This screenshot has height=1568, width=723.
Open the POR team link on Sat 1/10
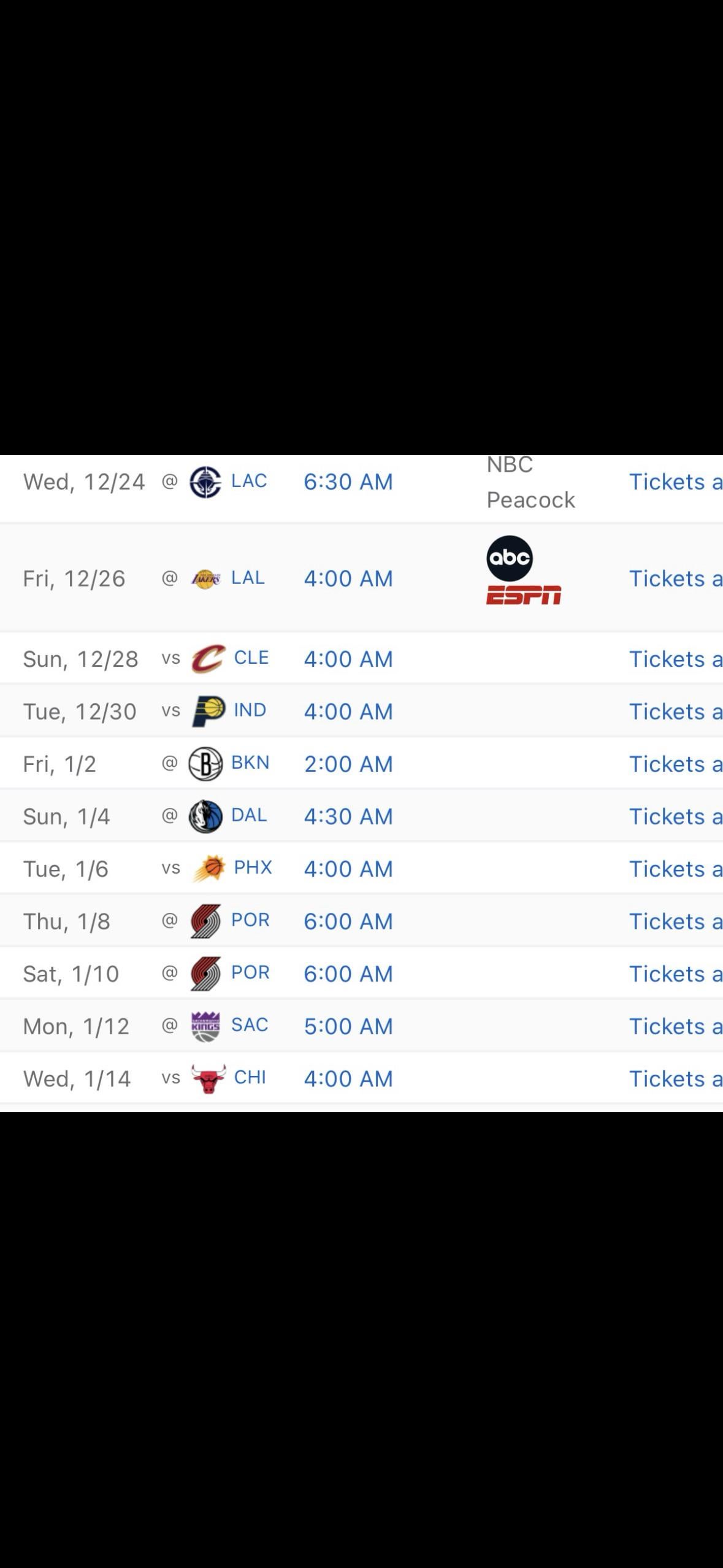(250, 972)
